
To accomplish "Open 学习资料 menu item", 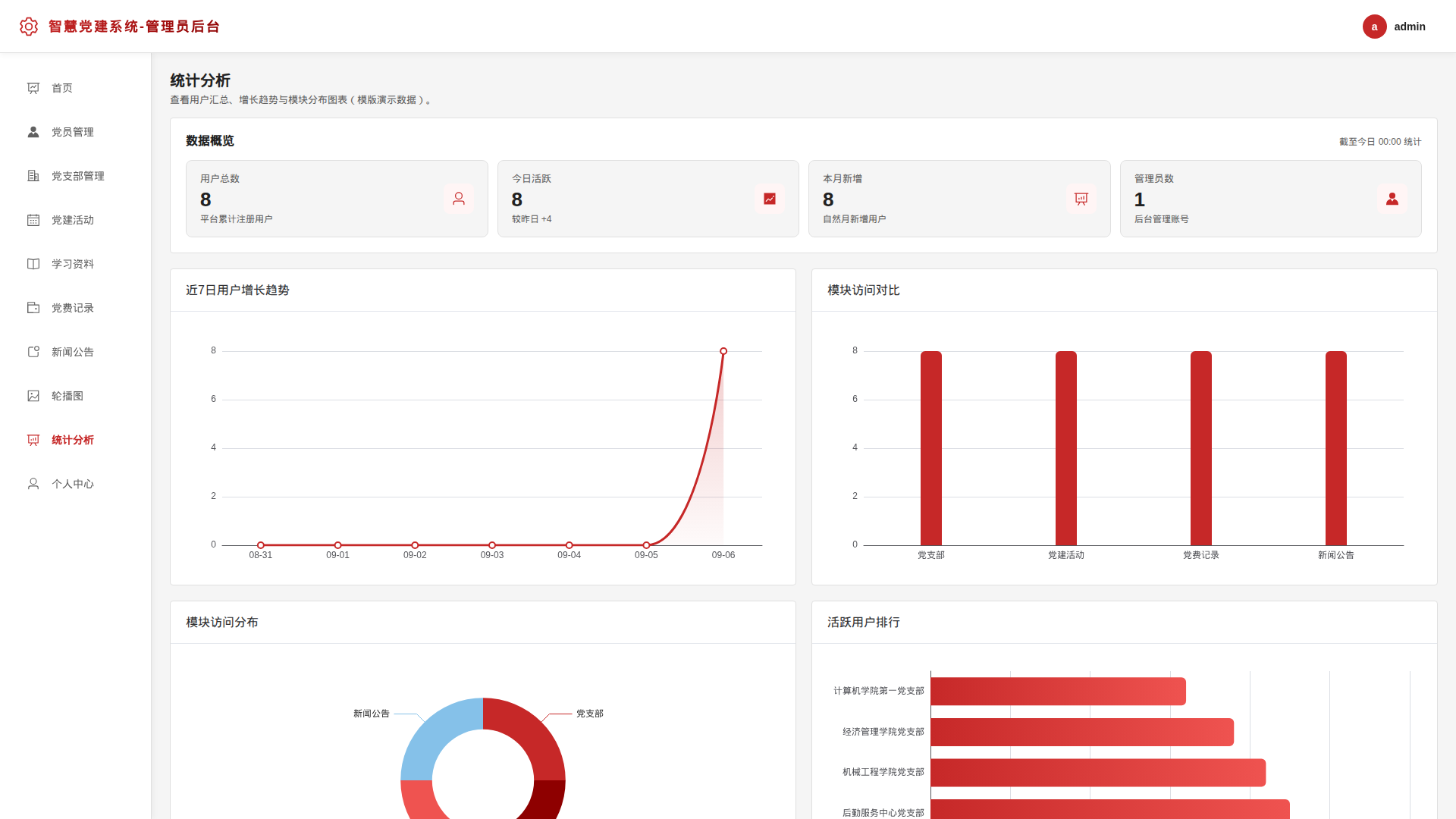I will 76,264.
